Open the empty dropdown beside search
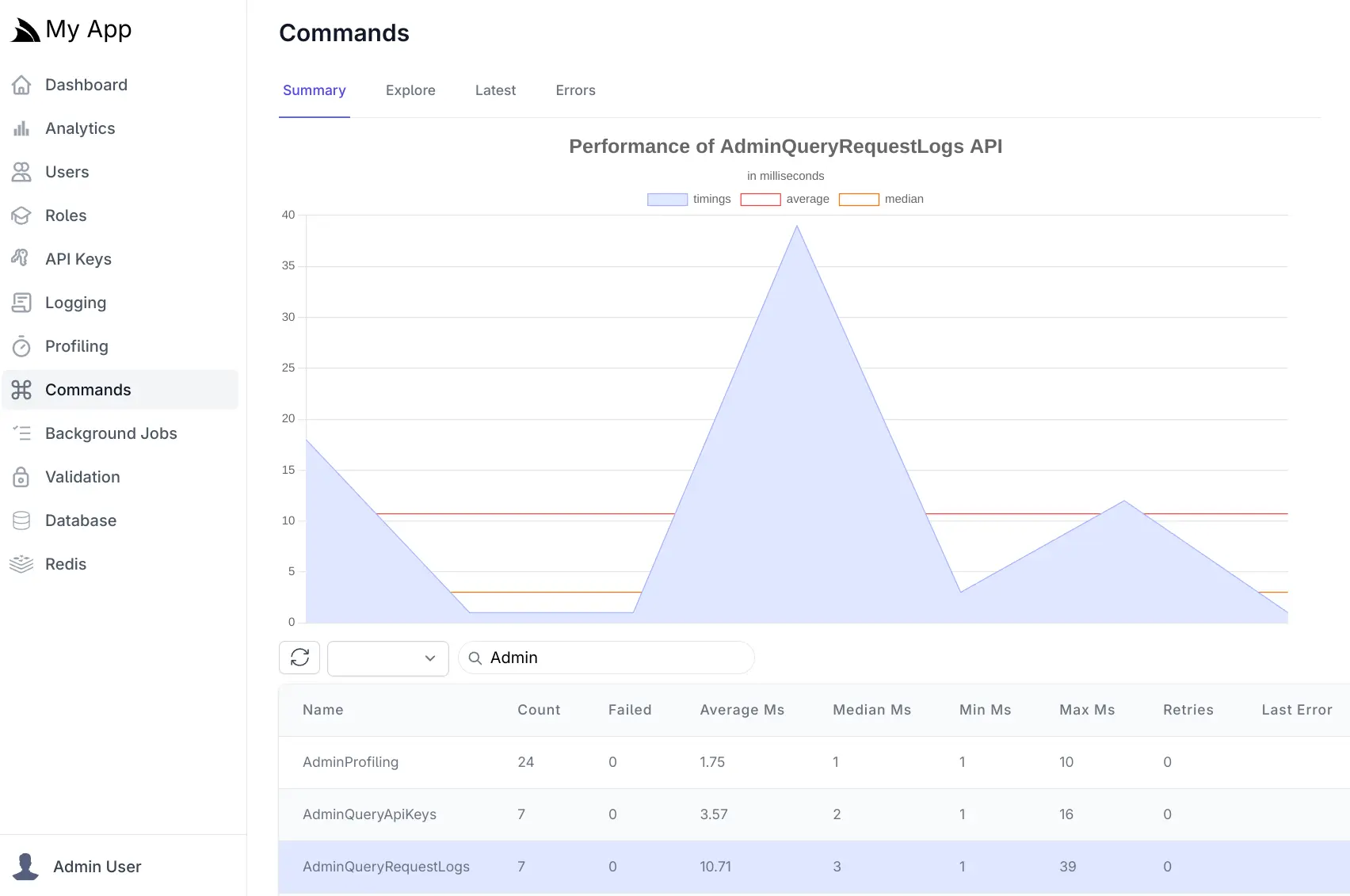 click(x=387, y=658)
